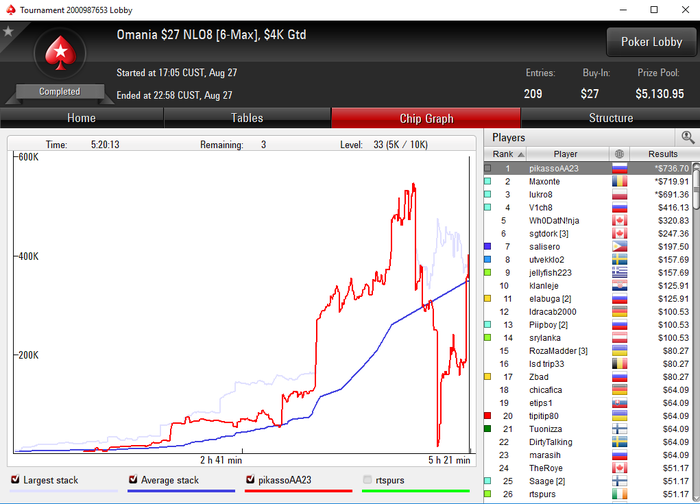
Task: Click the Canadian flag beside Wh0DatN!nja
Action: point(620,221)
